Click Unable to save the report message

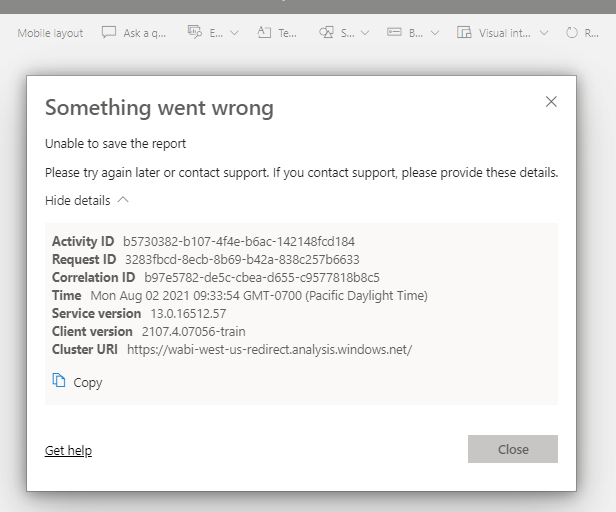(x=115, y=144)
